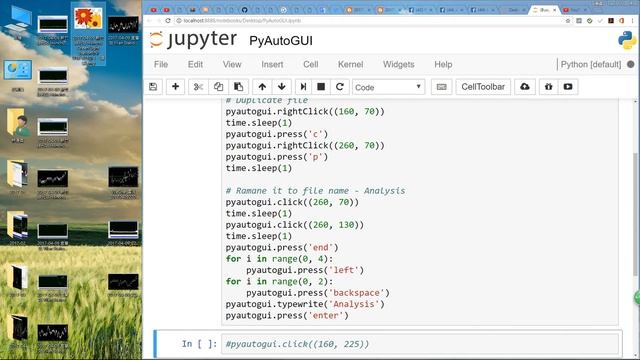The image size is (640, 360).
Task: Click the line pyautogui.press('backspace')
Action: [x=318, y=293]
